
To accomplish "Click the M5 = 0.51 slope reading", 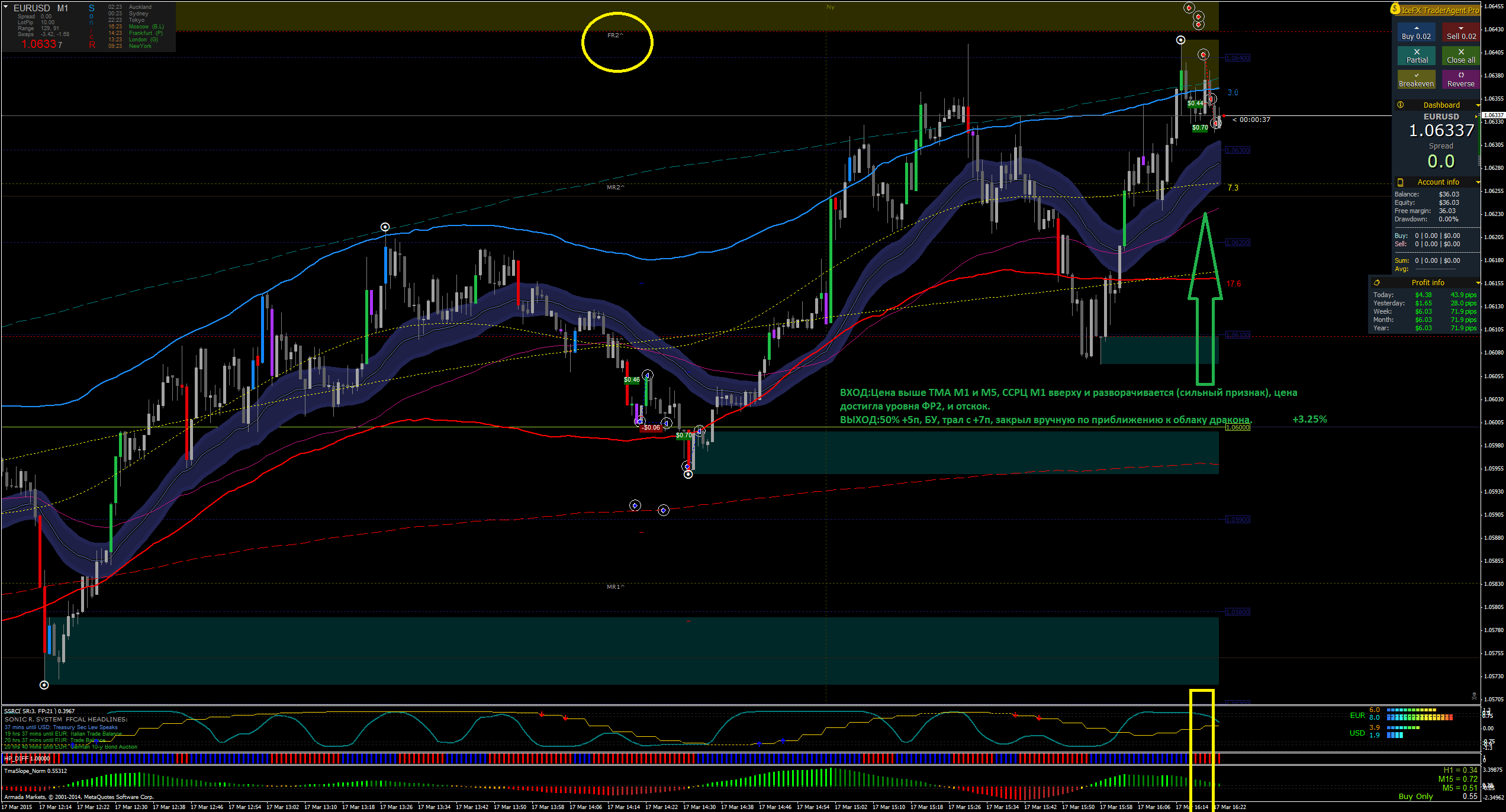I will click(1460, 788).
